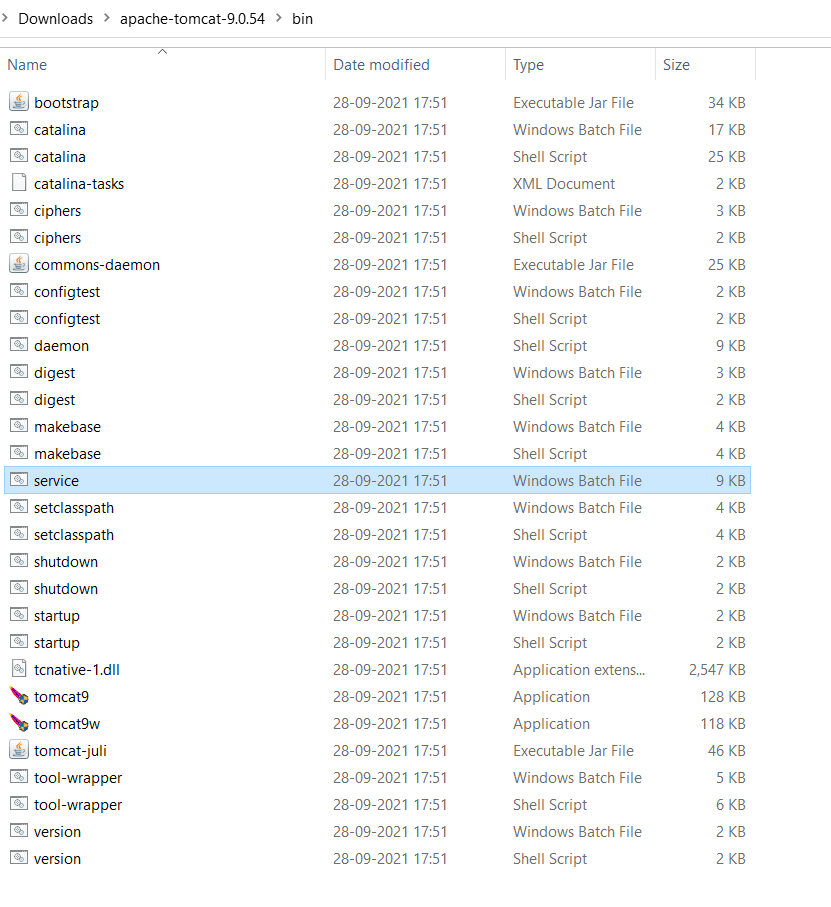The image size is (831, 907).
Task: Click the tool-wrapper Shell Script icon
Action: (19, 804)
